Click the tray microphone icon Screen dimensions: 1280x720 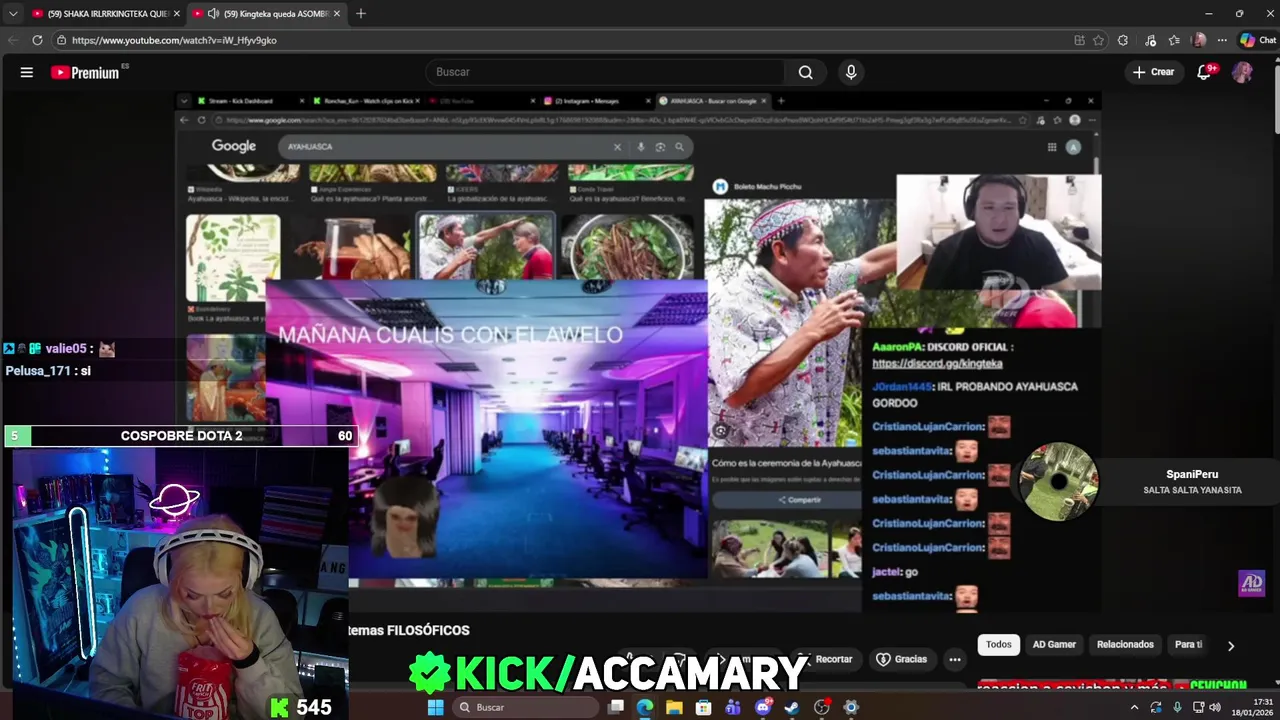click(x=1177, y=707)
